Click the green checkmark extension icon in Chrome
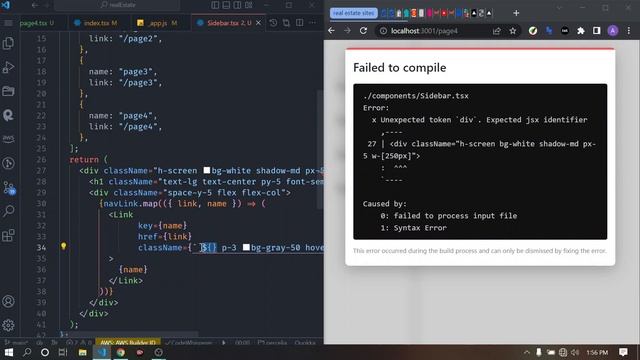 [533, 31]
